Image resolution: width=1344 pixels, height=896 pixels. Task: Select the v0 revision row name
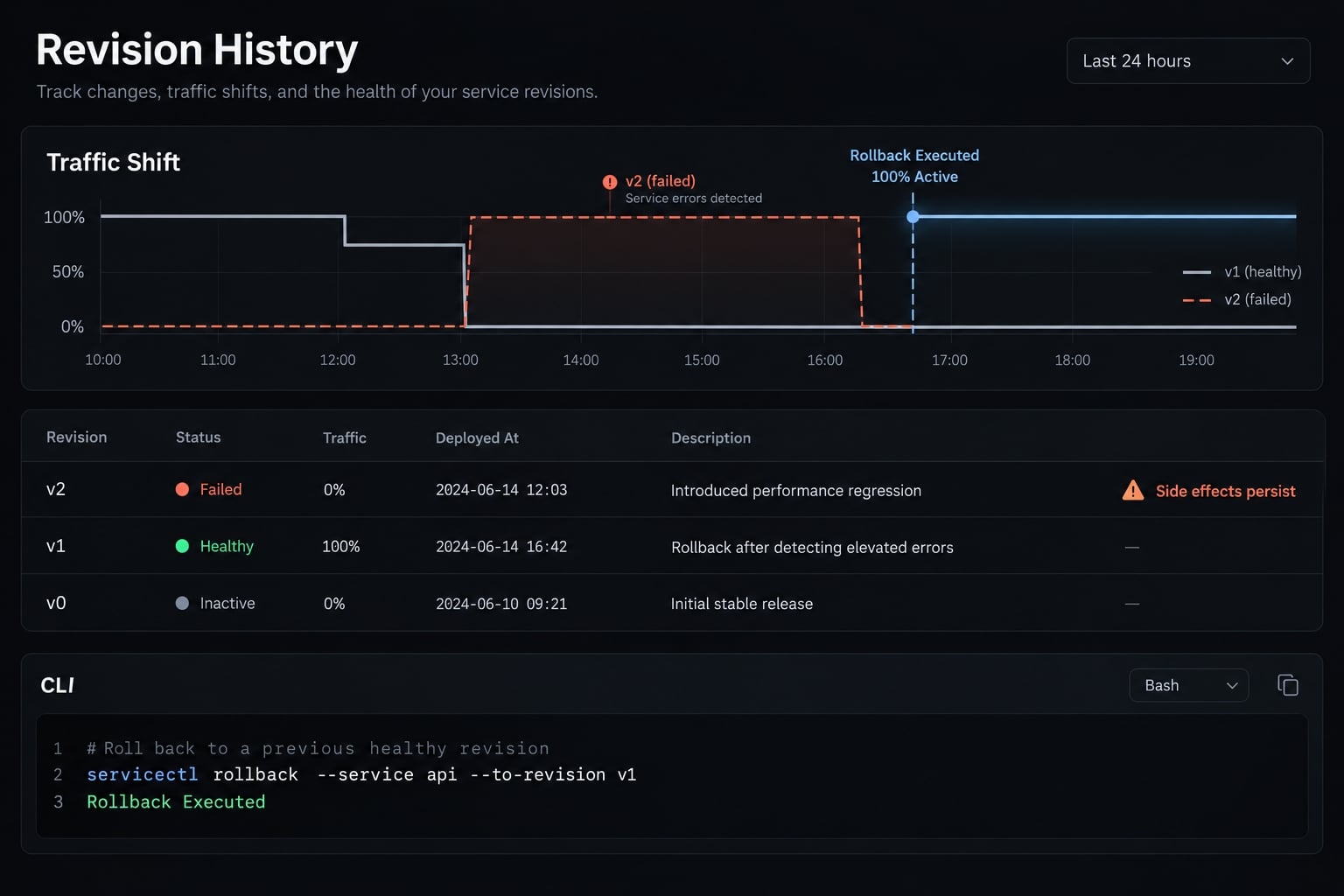pyautogui.click(x=56, y=603)
